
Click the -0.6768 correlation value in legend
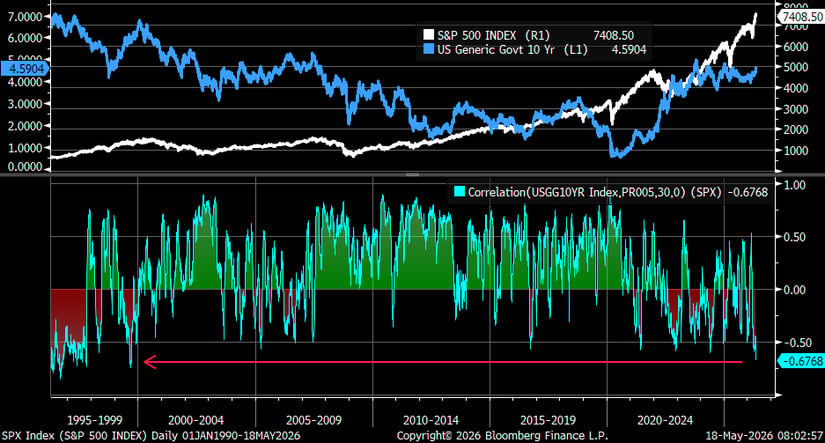[748, 192]
